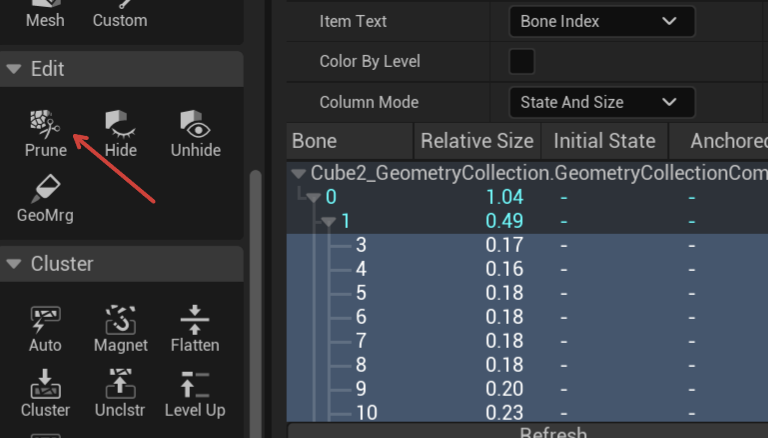Collapse the Edit section
The width and height of the screenshot is (768, 438).
[x=14, y=69]
